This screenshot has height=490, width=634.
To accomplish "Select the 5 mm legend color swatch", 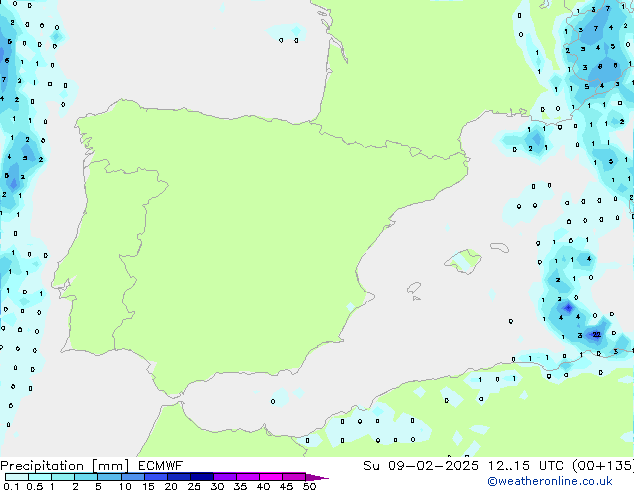I will [x=109, y=477].
